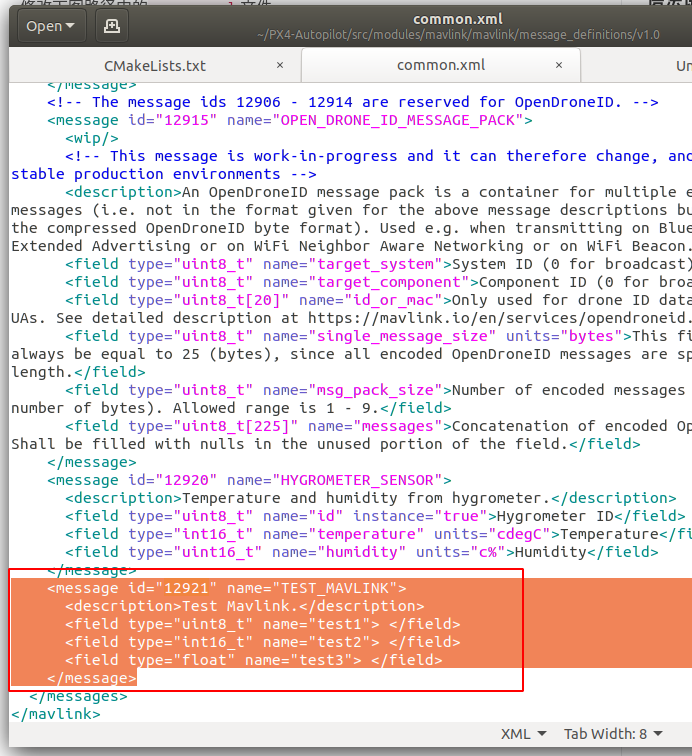
Task: Click the "temperature" field name
Action: pos(366,534)
